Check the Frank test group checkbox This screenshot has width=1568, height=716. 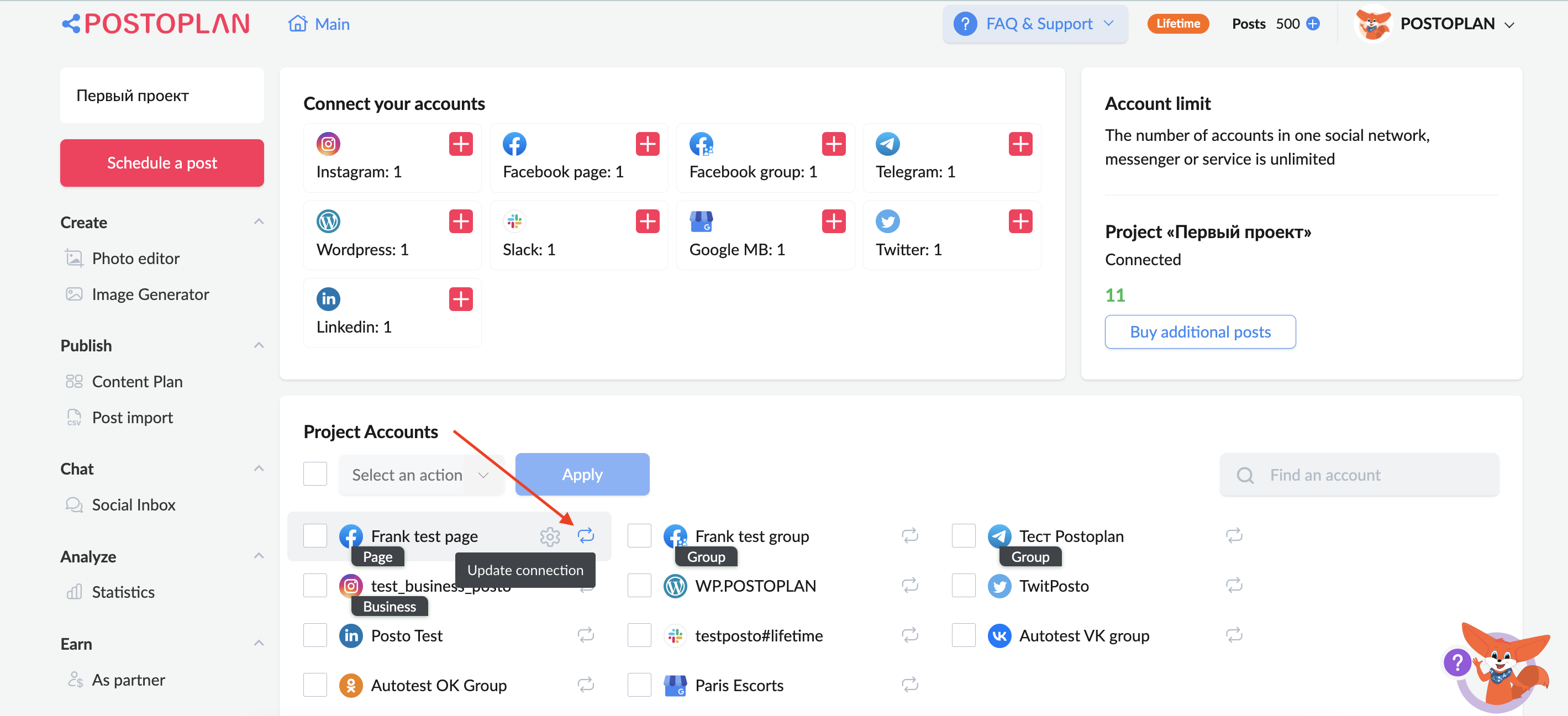(x=639, y=536)
